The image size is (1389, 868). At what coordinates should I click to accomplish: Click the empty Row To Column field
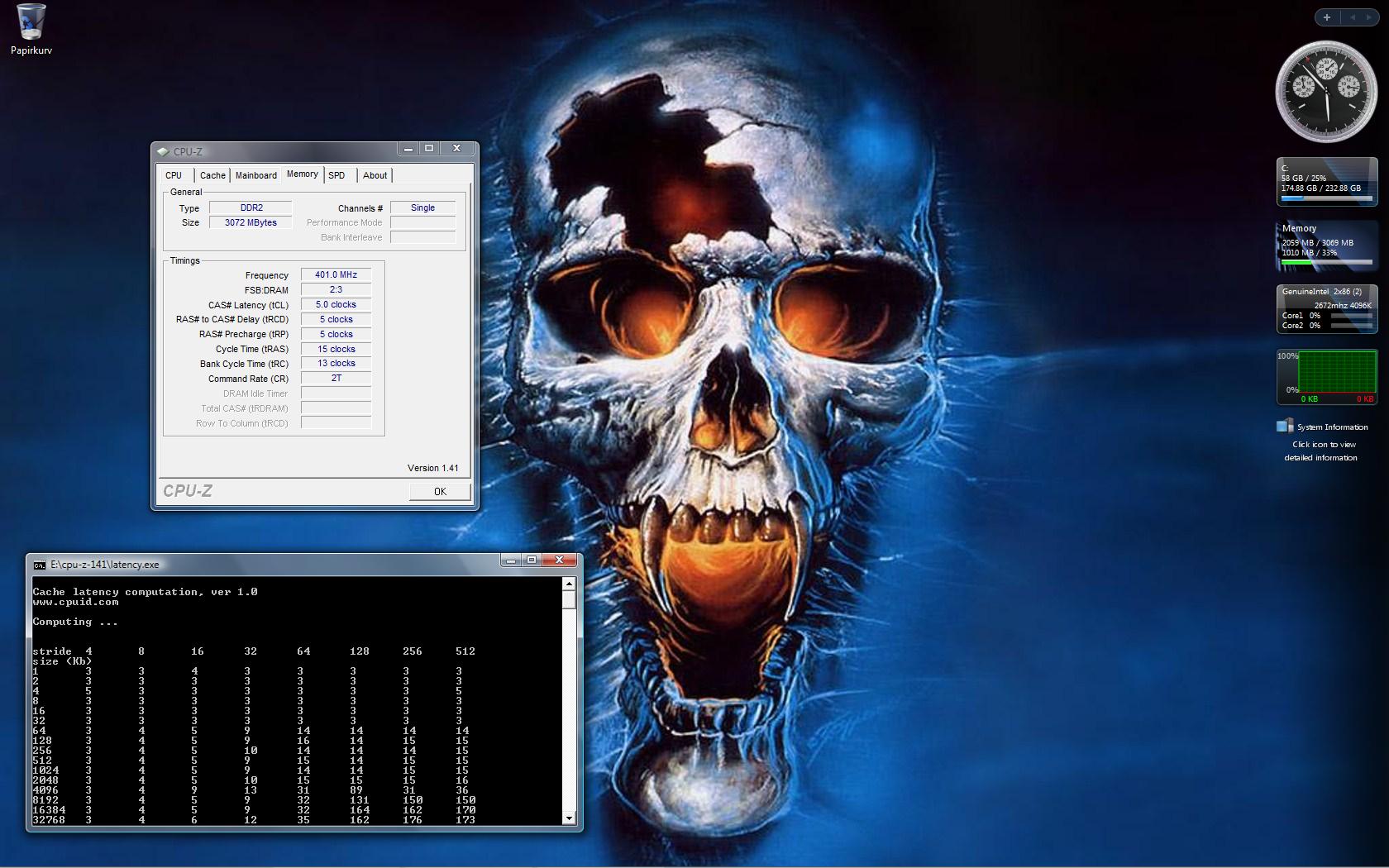tap(336, 422)
